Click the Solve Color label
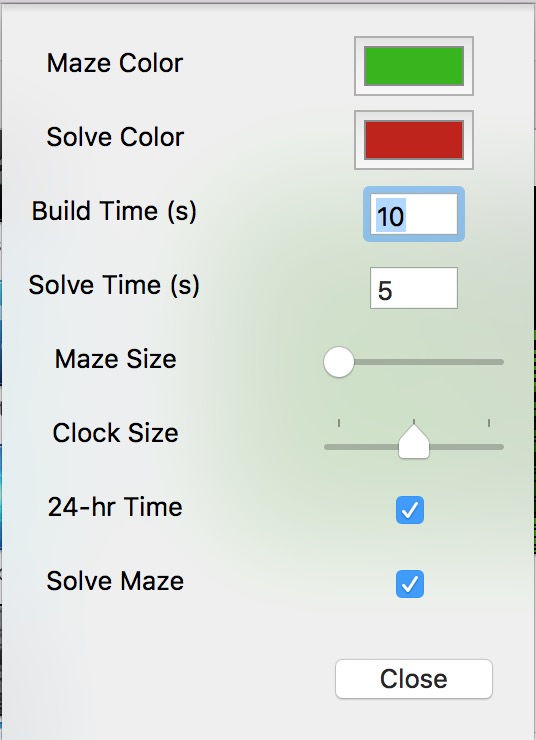 point(115,137)
